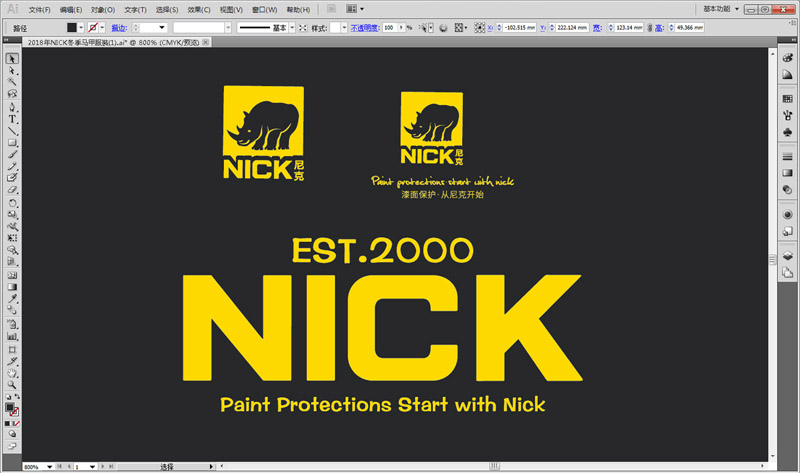Select the Eyedropper tool
The height and width of the screenshot is (473, 800).
pos(12,298)
